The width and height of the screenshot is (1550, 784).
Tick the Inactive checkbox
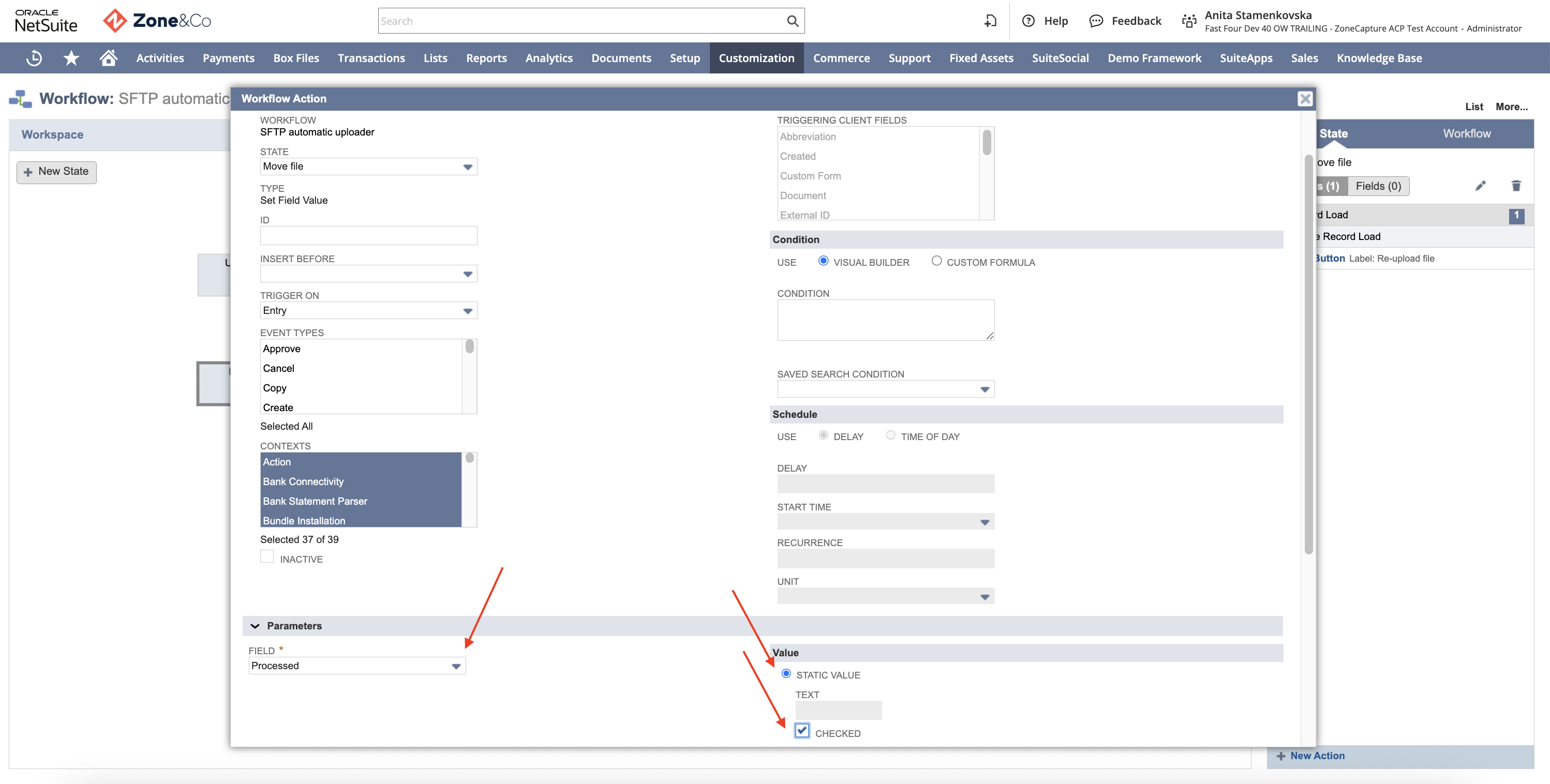(x=266, y=556)
